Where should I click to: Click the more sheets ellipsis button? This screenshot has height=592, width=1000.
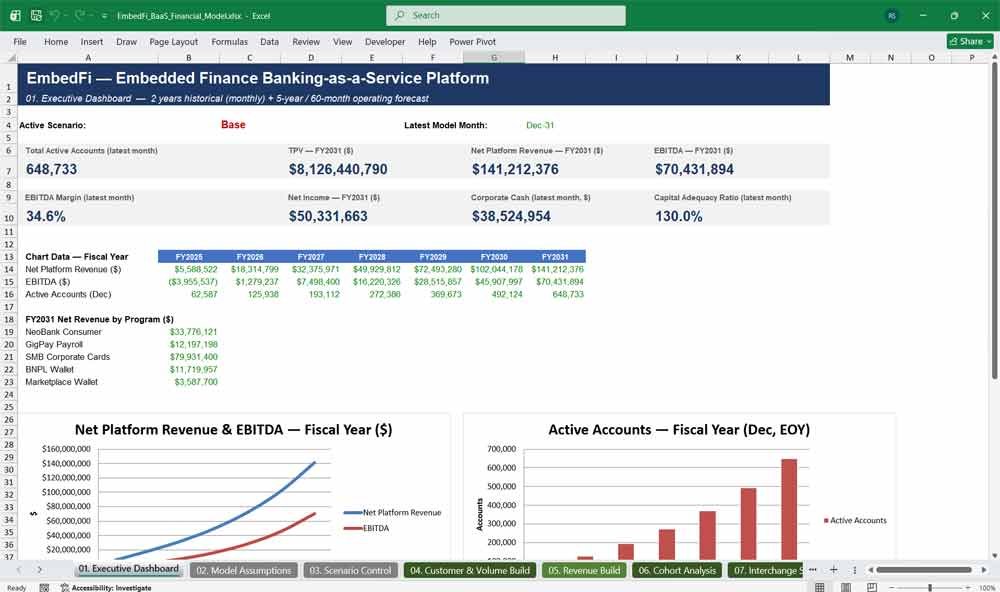(x=812, y=570)
